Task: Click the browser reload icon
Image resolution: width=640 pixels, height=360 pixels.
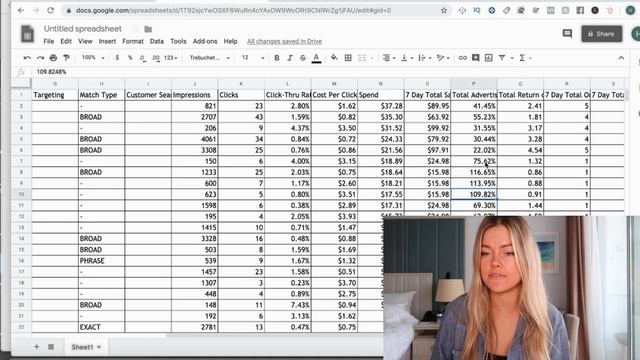Action: 50,11
